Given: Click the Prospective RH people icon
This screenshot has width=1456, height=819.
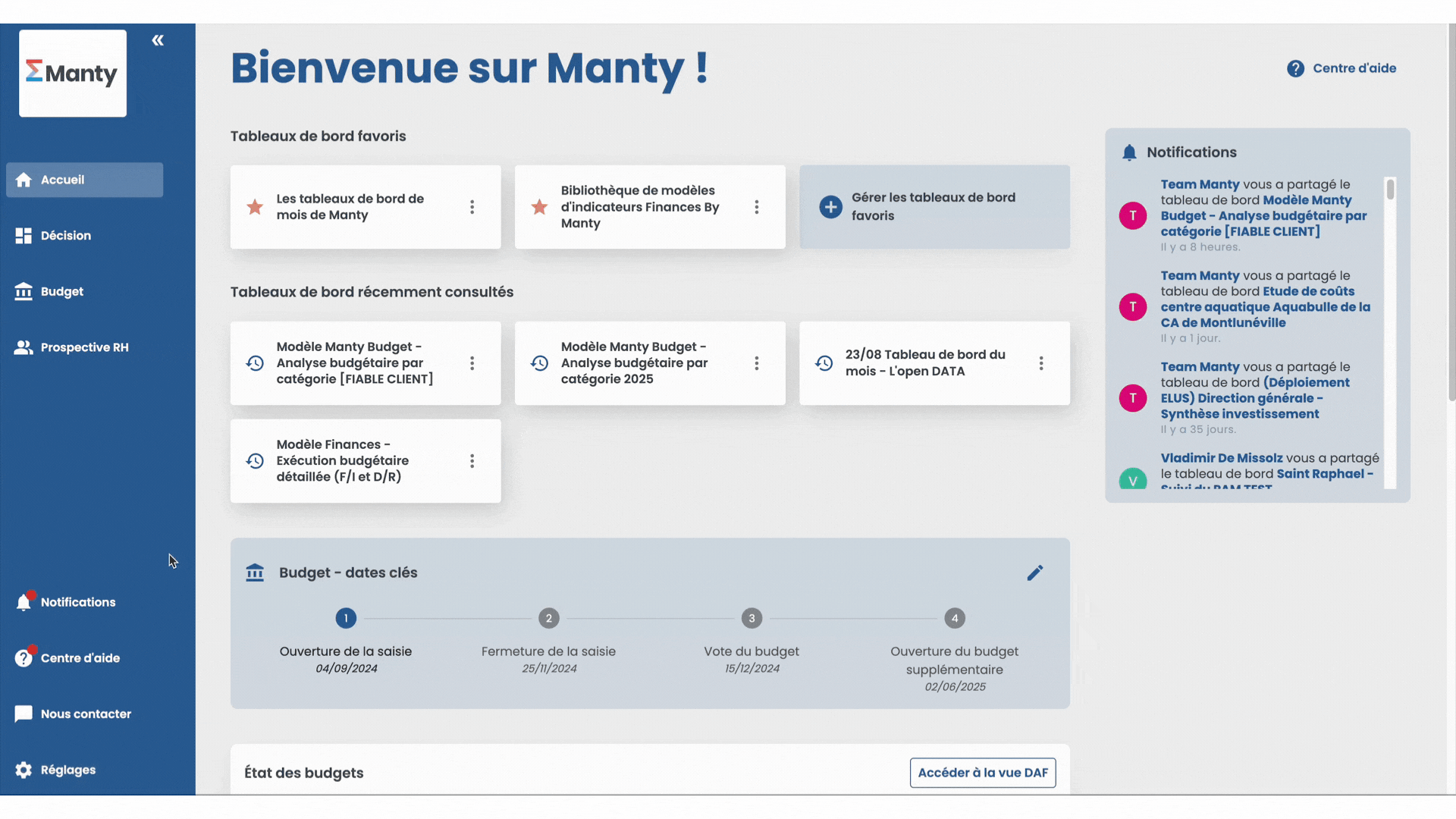Looking at the screenshot, I should tap(24, 347).
